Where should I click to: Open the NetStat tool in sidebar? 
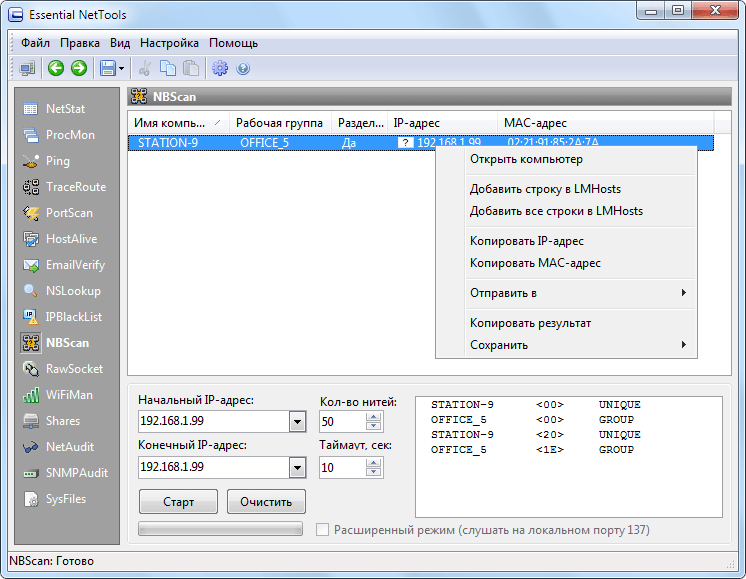pyautogui.click(x=53, y=109)
